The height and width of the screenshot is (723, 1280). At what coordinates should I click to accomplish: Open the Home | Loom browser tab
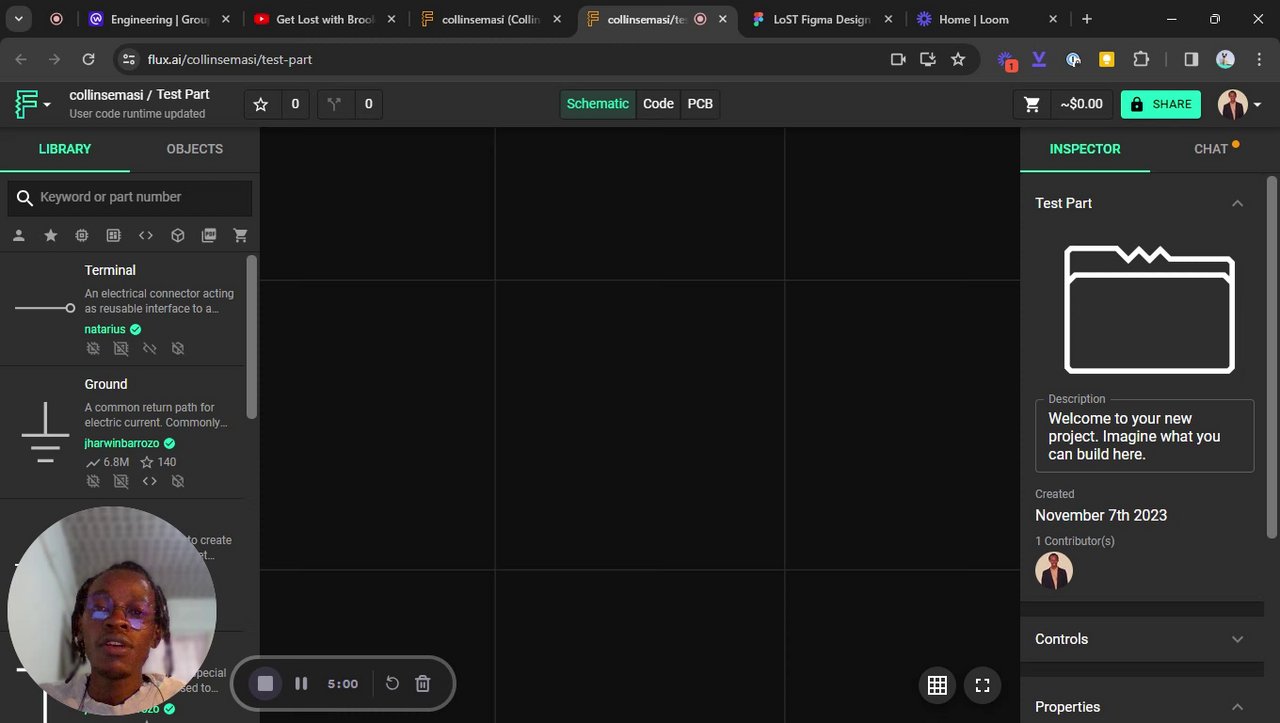(x=986, y=19)
